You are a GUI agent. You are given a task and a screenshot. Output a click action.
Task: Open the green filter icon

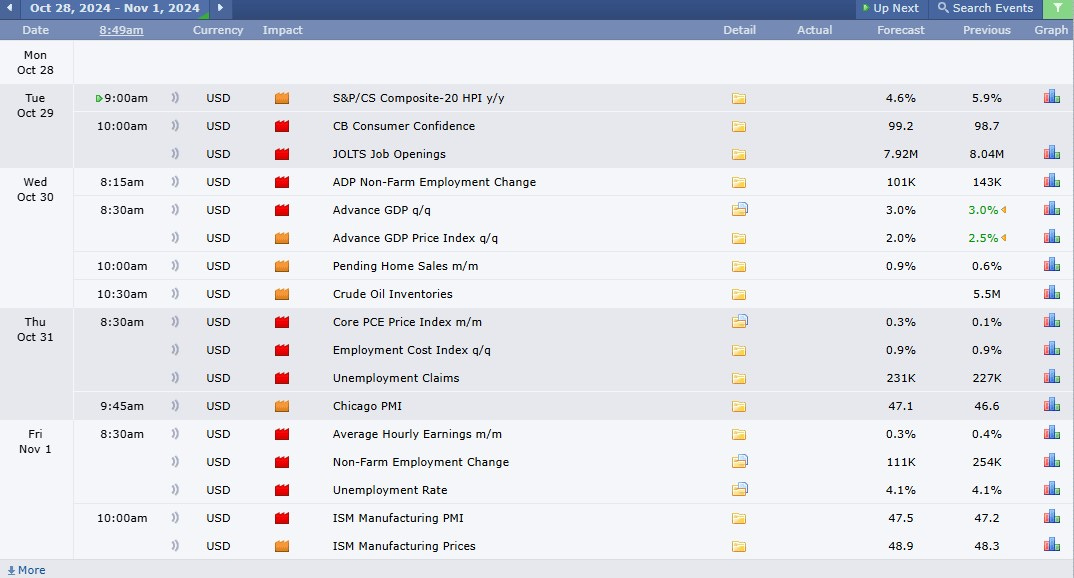pos(1058,8)
